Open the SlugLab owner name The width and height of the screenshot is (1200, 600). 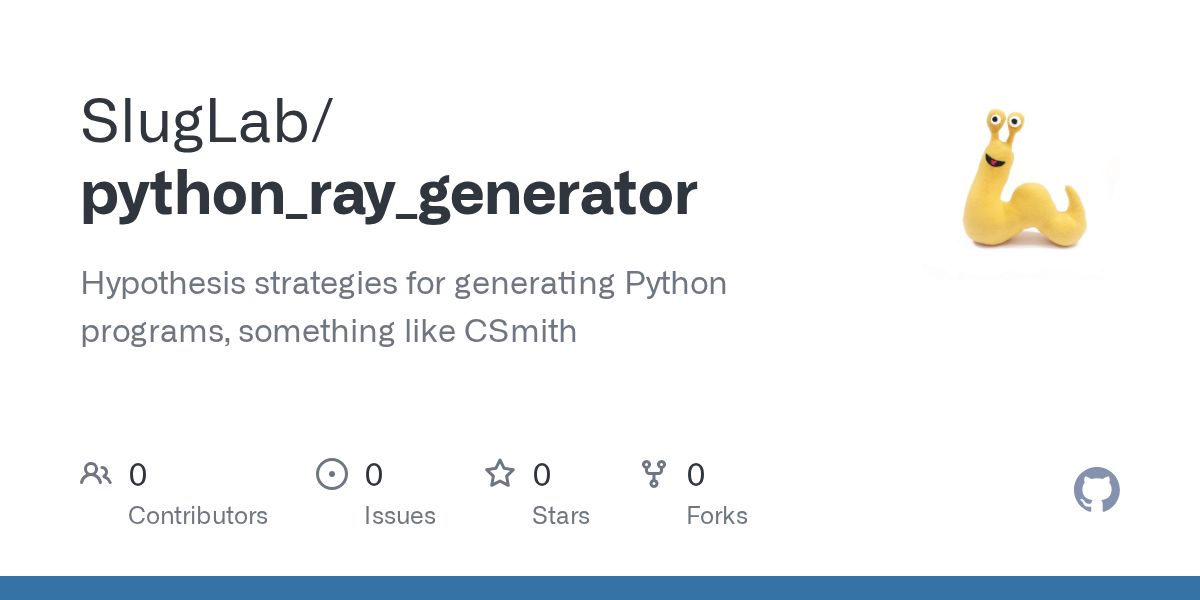click(196, 121)
